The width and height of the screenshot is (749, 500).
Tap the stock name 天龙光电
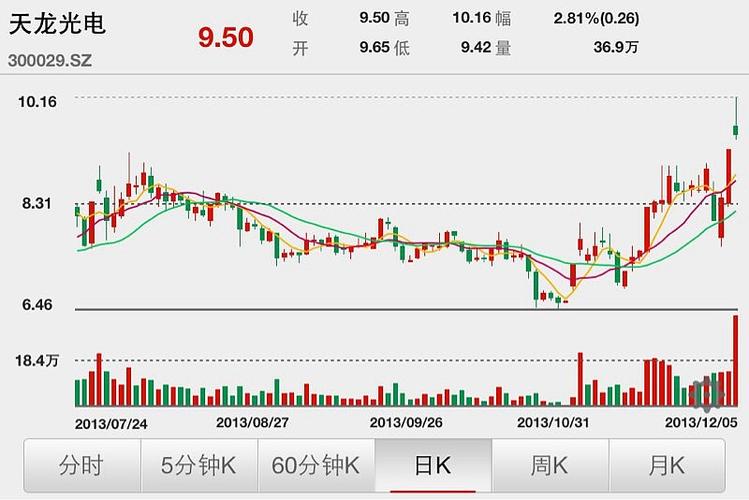click(56, 25)
